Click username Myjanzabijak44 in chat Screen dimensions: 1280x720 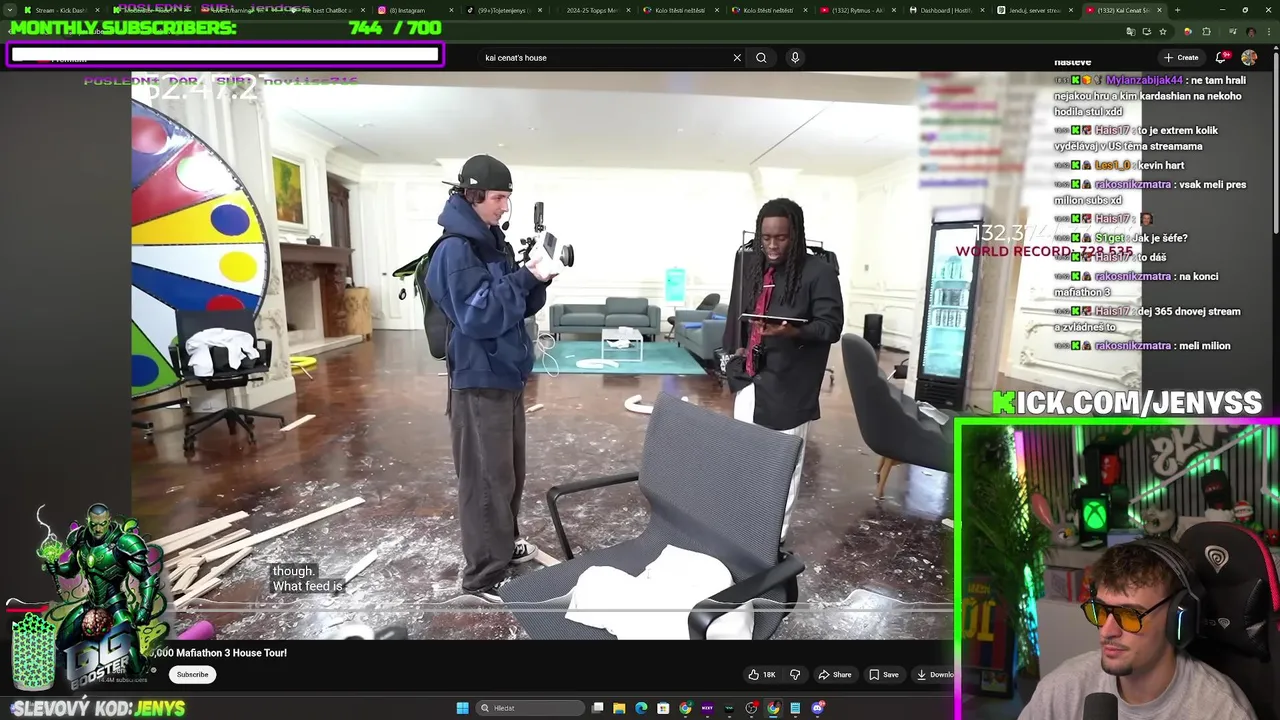1144,80
